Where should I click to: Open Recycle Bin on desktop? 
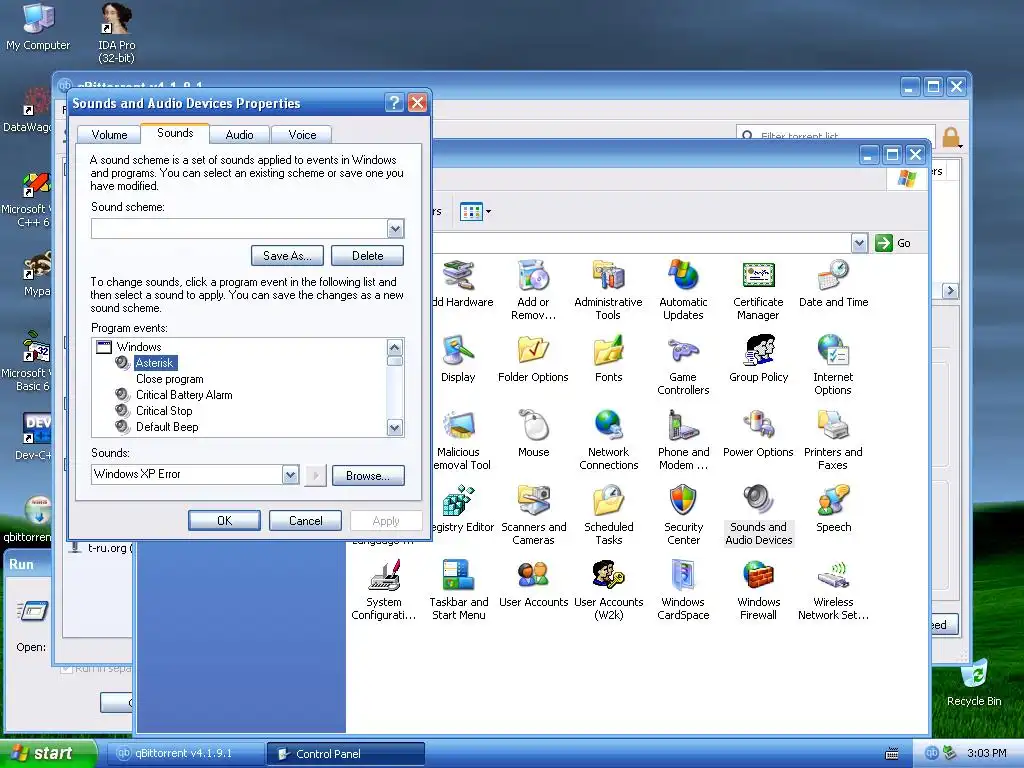974,682
